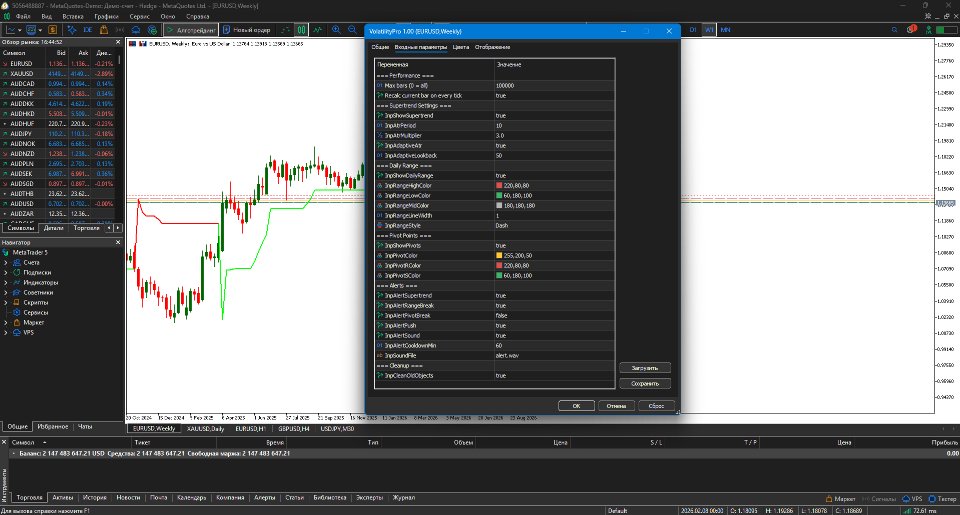Select the green candlestick chart icon
960x515 pixels.
[302, 29]
